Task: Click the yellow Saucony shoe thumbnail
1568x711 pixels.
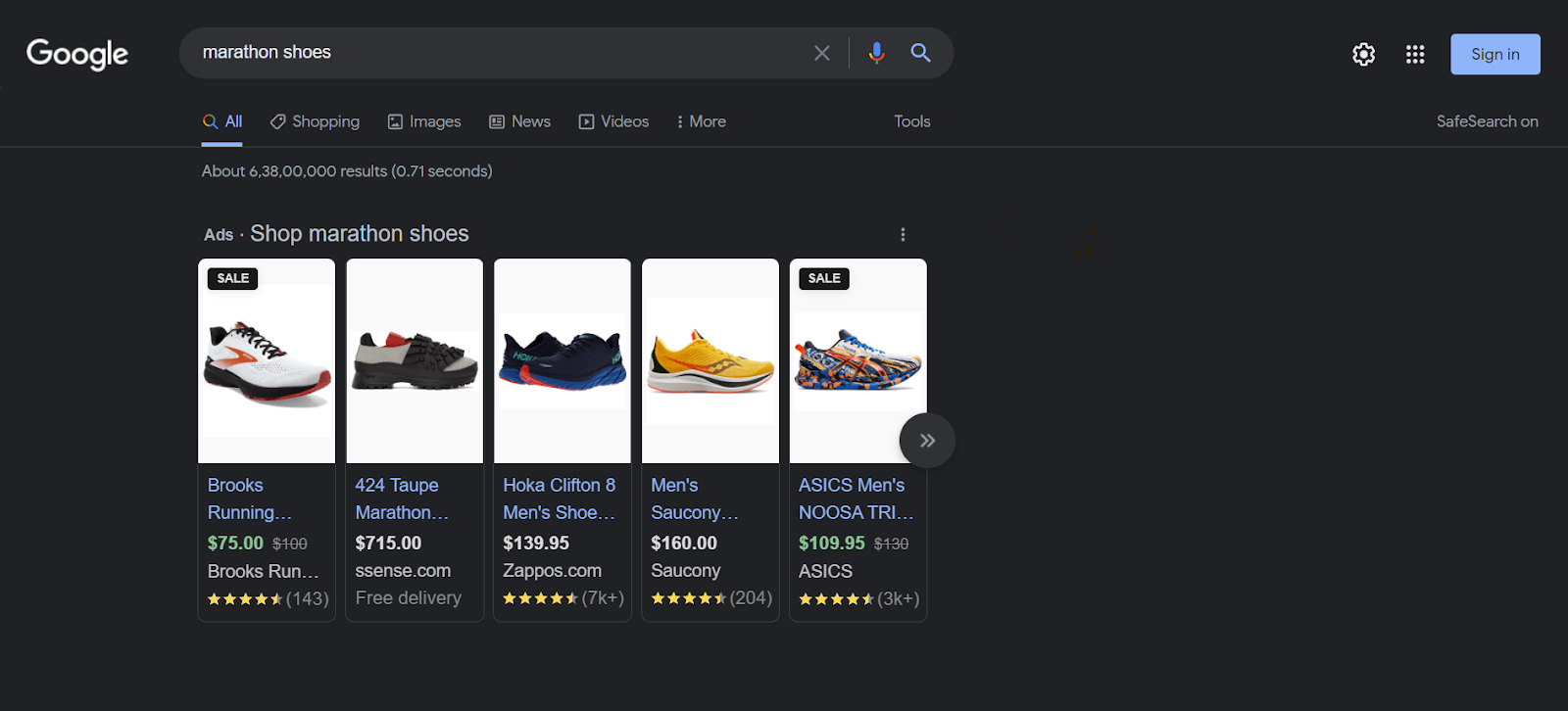Action: [x=710, y=361]
